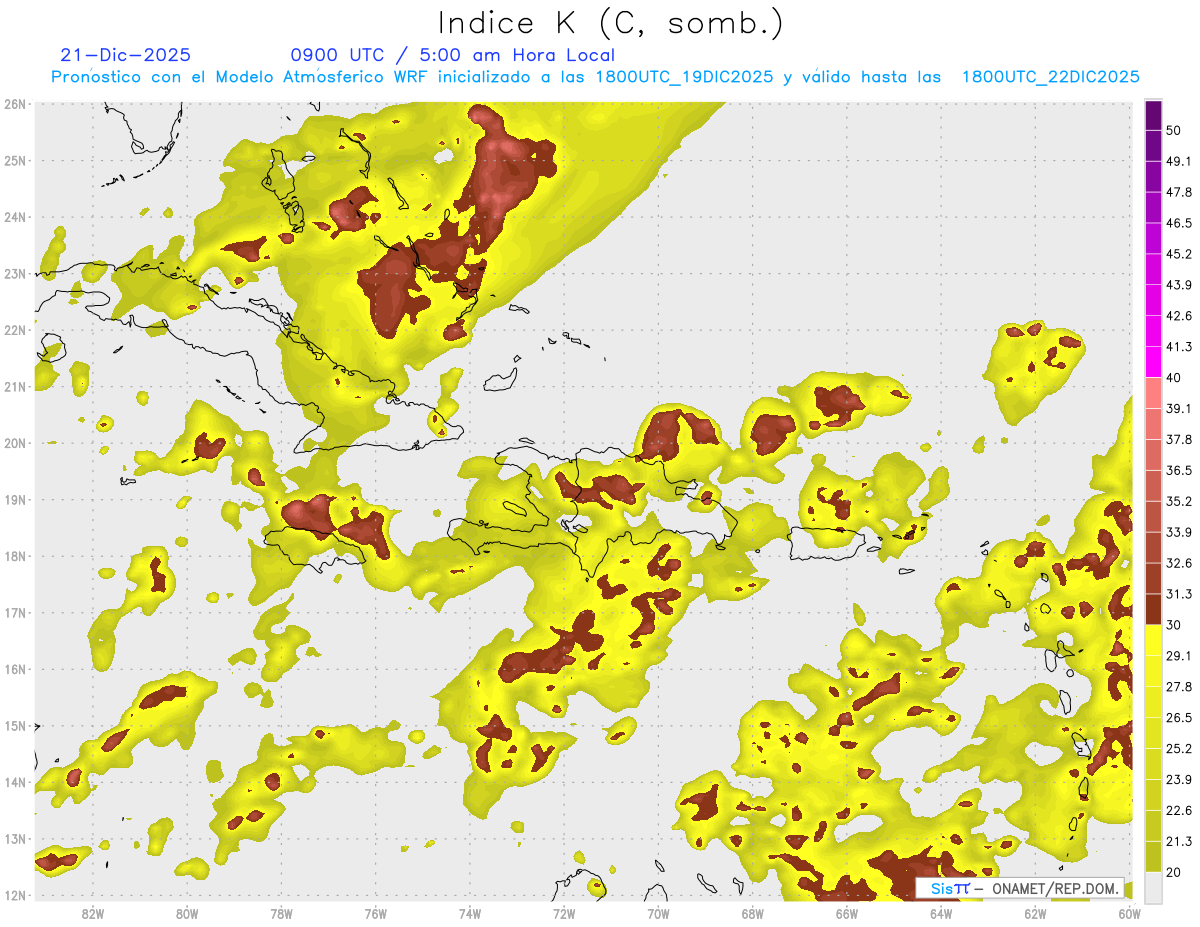The height and width of the screenshot is (927, 1200).
Task: Click colorbar value label "36.5"
Action: click(1179, 470)
